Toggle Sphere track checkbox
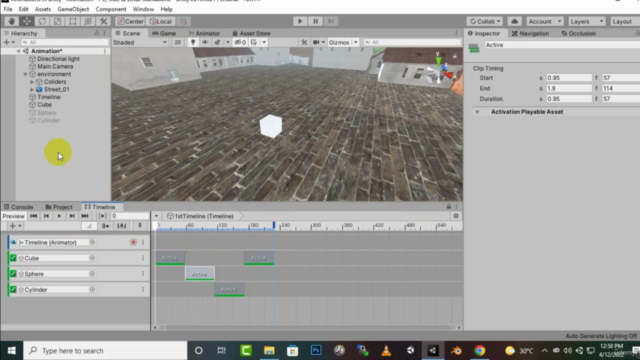The width and height of the screenshot is (640, 360). pyautogui.click(x=13, y=274)
